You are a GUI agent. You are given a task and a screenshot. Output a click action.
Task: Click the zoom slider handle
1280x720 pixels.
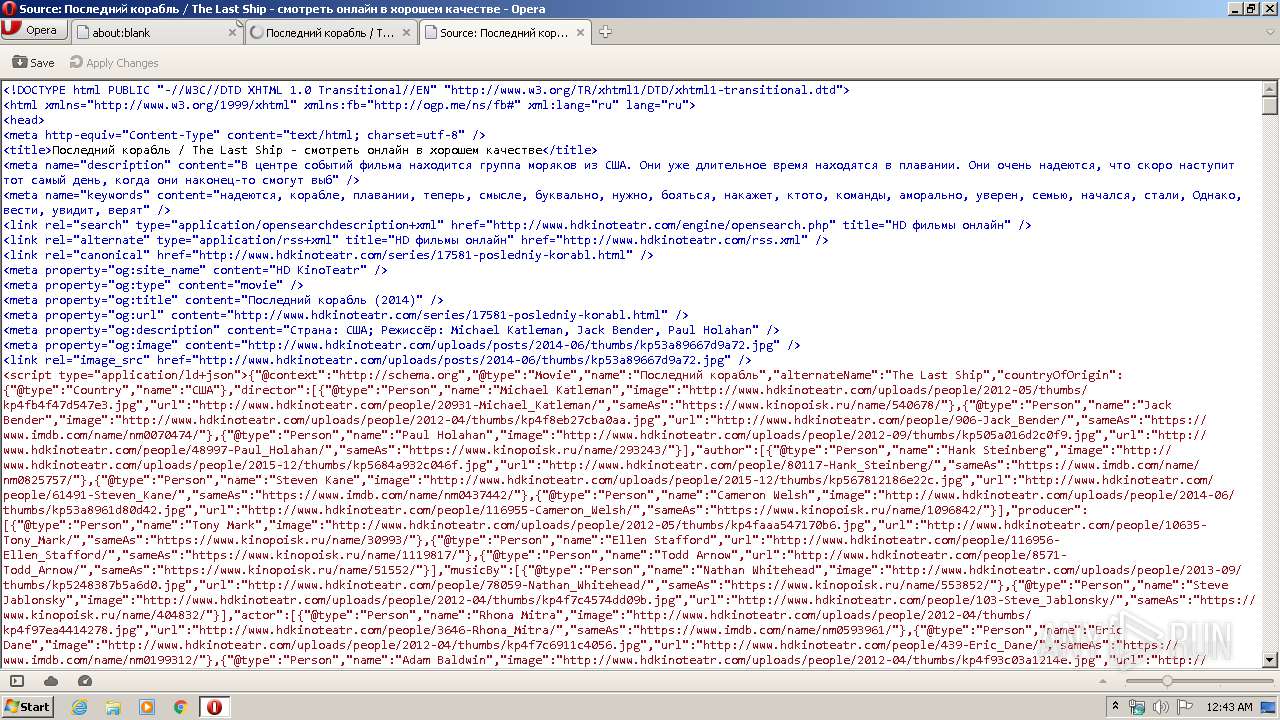click(x=1166, y=681)
